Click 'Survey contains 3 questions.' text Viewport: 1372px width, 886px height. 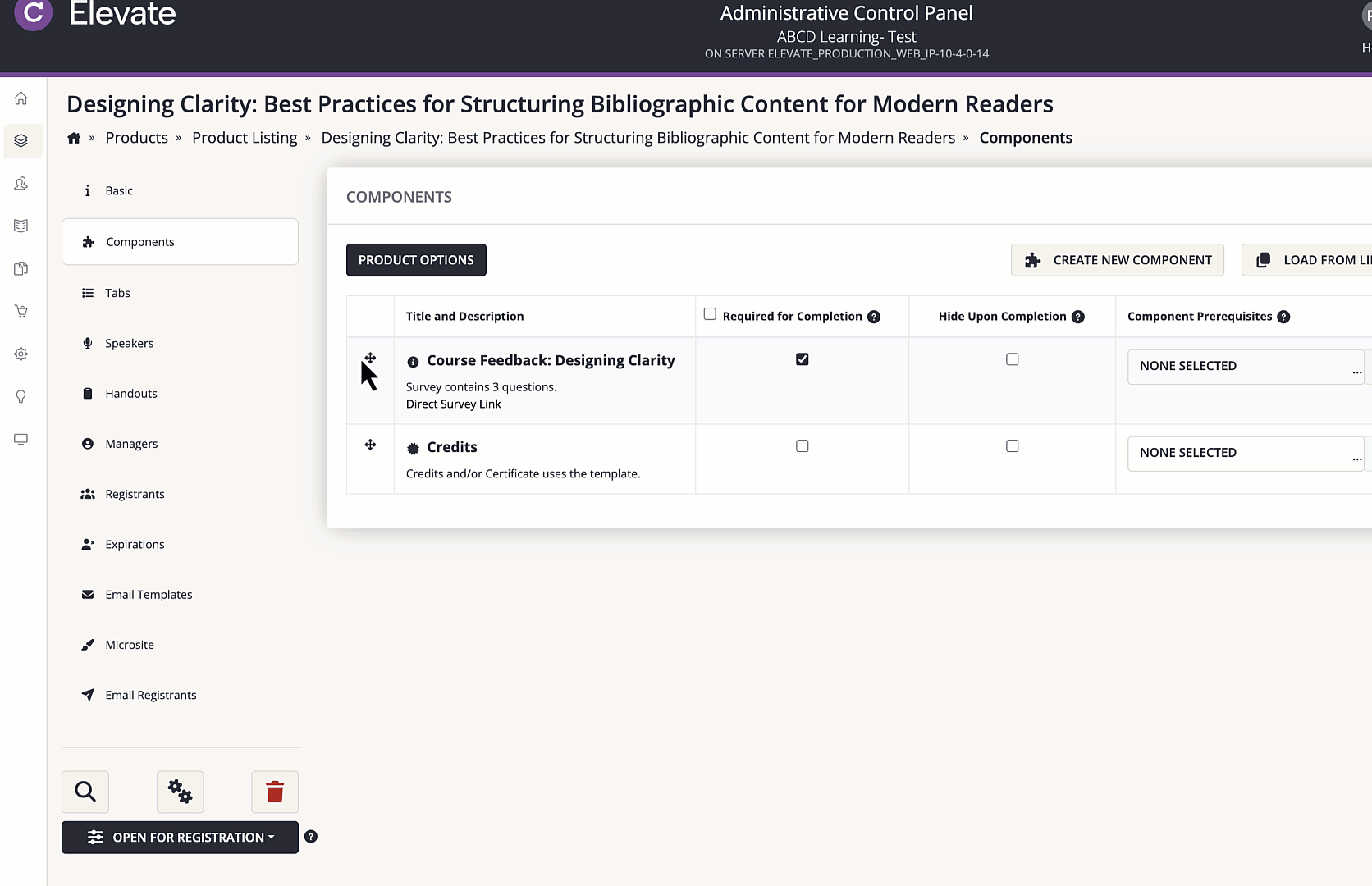pos(481,387)
